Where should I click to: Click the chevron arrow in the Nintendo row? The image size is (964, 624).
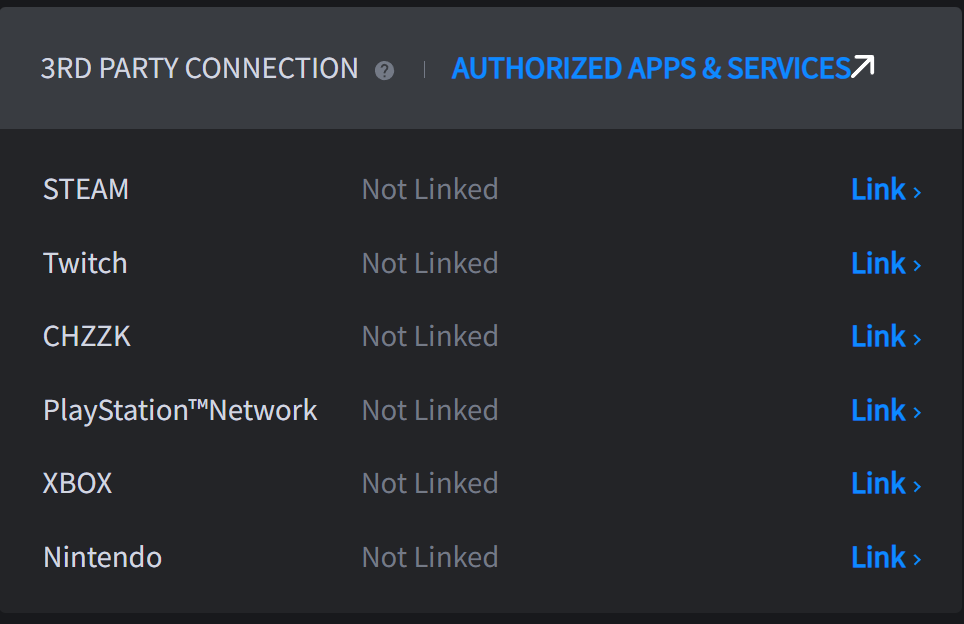pyautogui.click(x=917, y=559)
